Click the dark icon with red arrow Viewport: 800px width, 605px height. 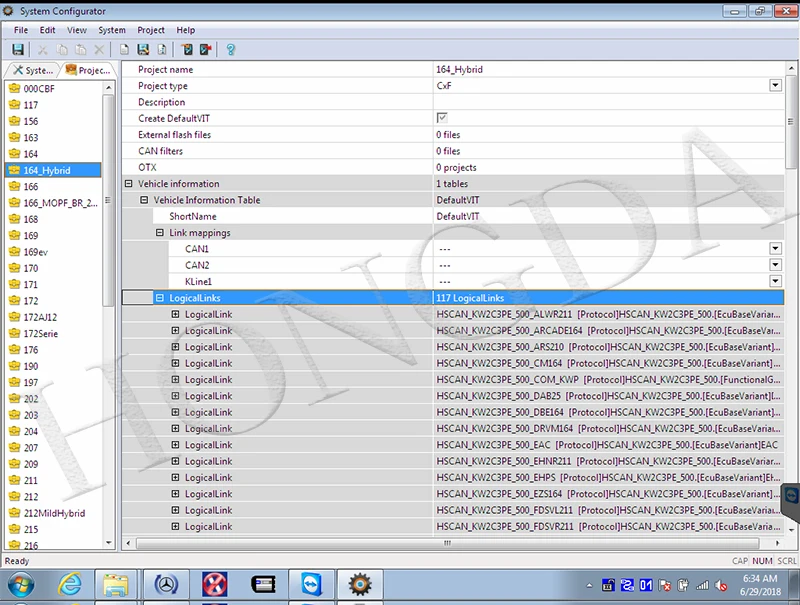point(206,49)
